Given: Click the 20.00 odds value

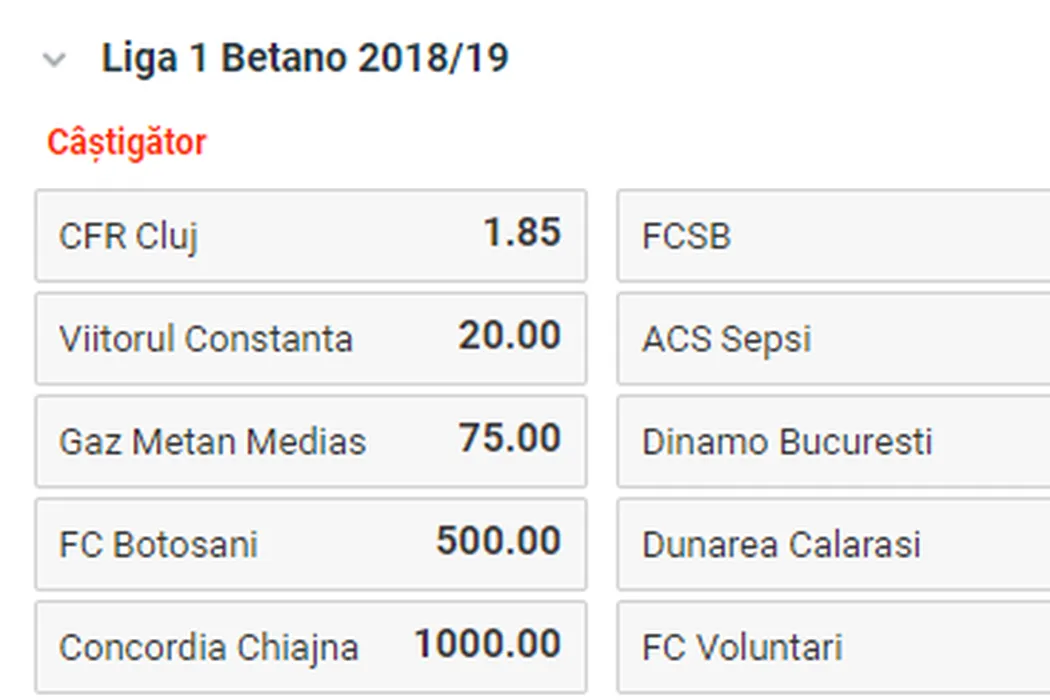Looking at the screenshot, I should click(x=510, y=336).
